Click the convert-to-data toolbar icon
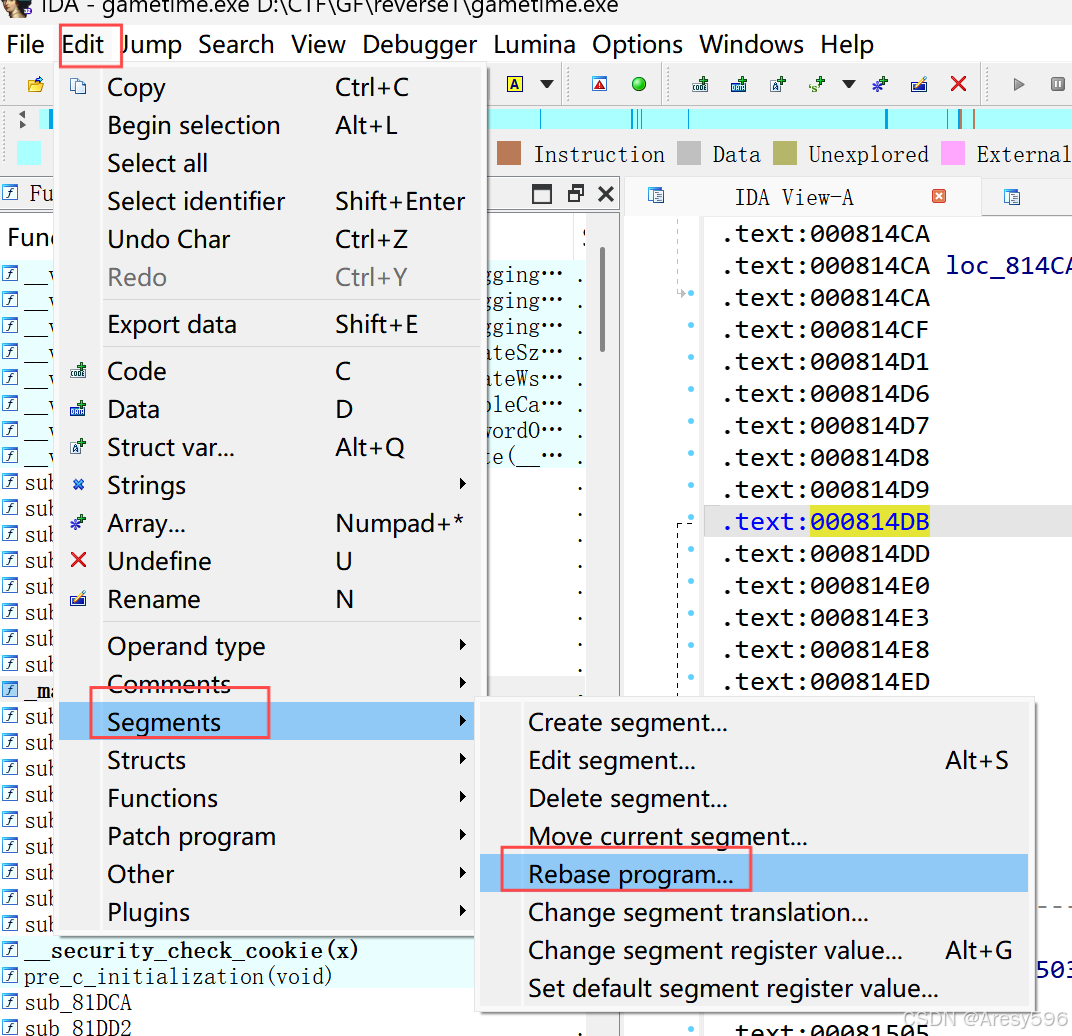The image size is (1072, 1036). (x=739, y=84)
